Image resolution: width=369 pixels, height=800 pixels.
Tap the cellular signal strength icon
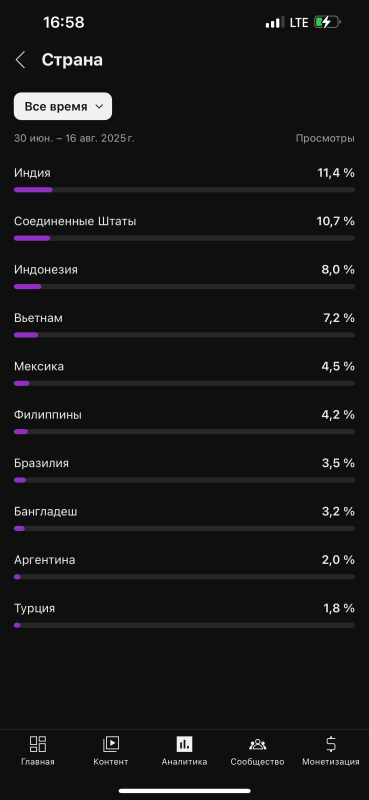(x=275, y=22)
